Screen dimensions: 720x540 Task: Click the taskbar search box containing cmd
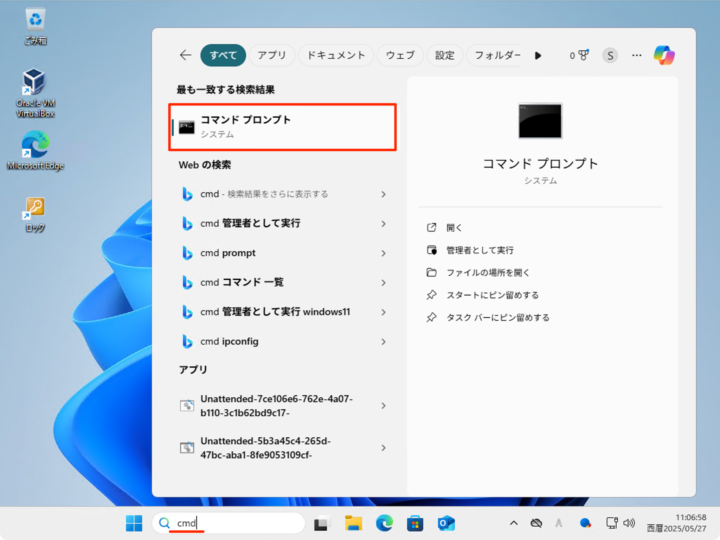[229, 523]
